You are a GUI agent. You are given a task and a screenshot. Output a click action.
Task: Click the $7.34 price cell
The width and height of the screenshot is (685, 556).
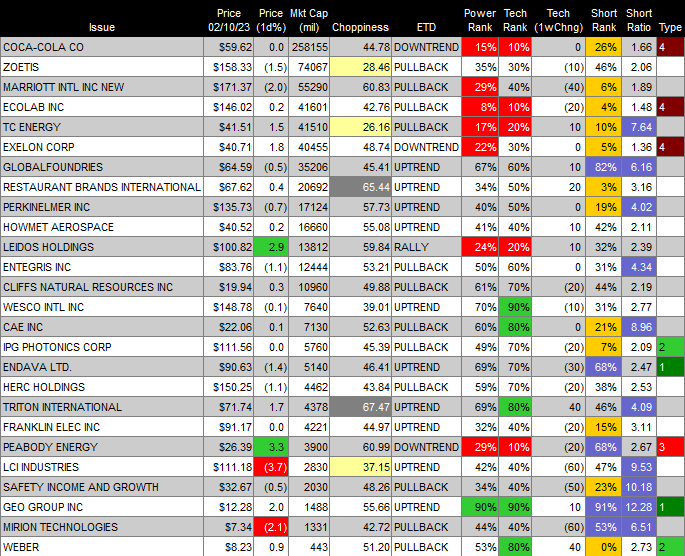[228, 528]
